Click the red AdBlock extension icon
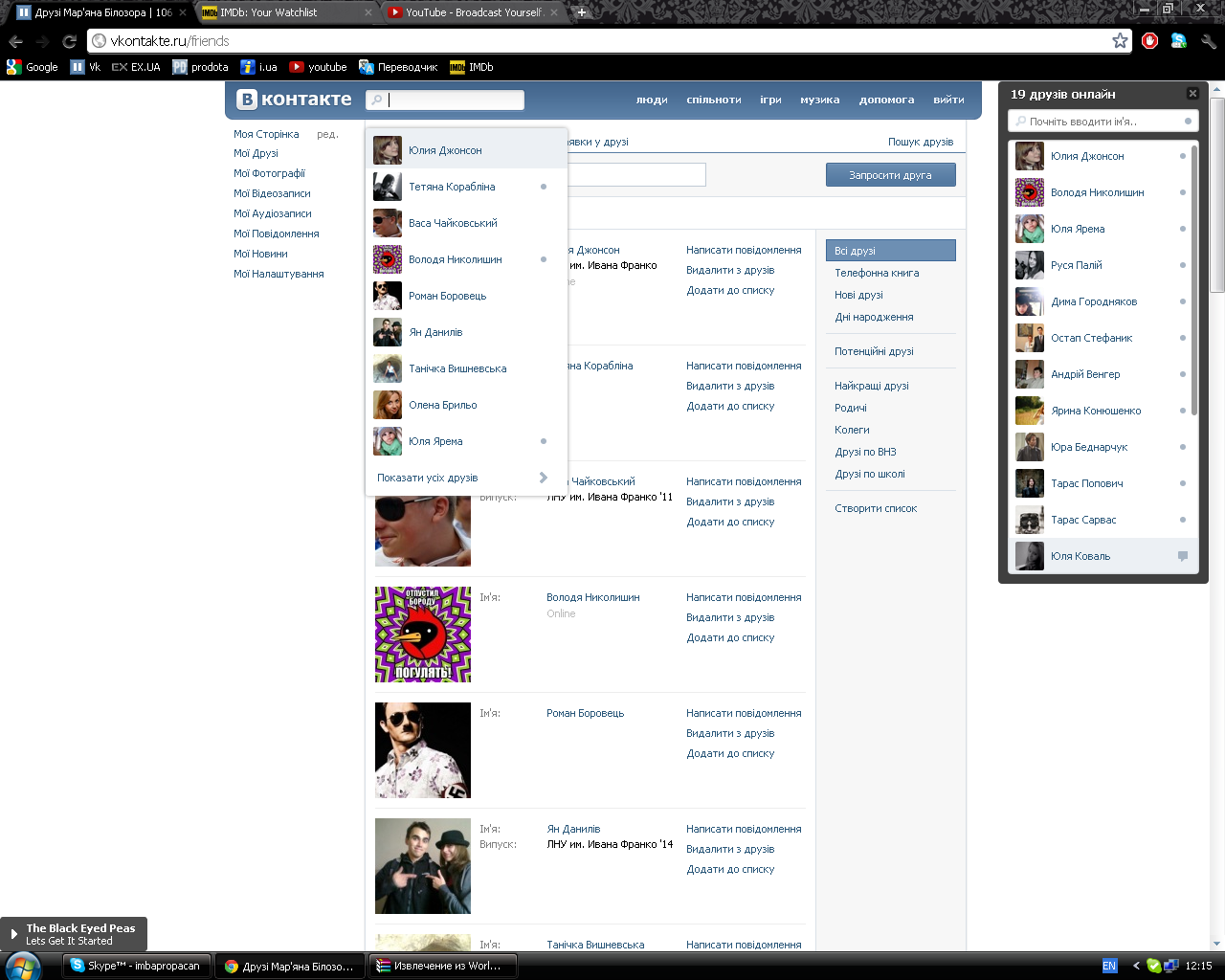This screenshot has height=980, width=1225. (1150, 40)
